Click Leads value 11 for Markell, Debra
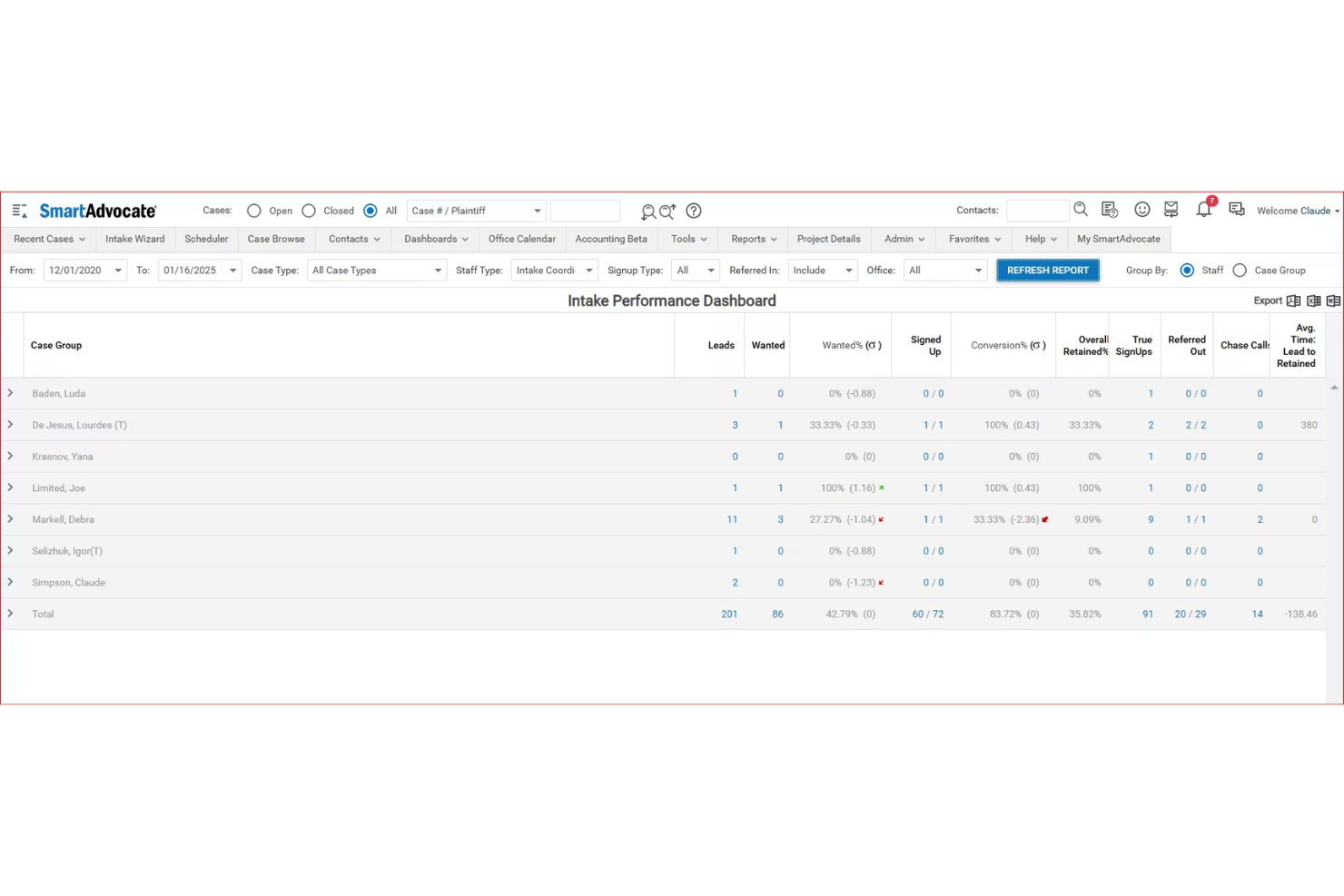The width and height of the screenshot is (1344, 896). click(x=732, y=519)
